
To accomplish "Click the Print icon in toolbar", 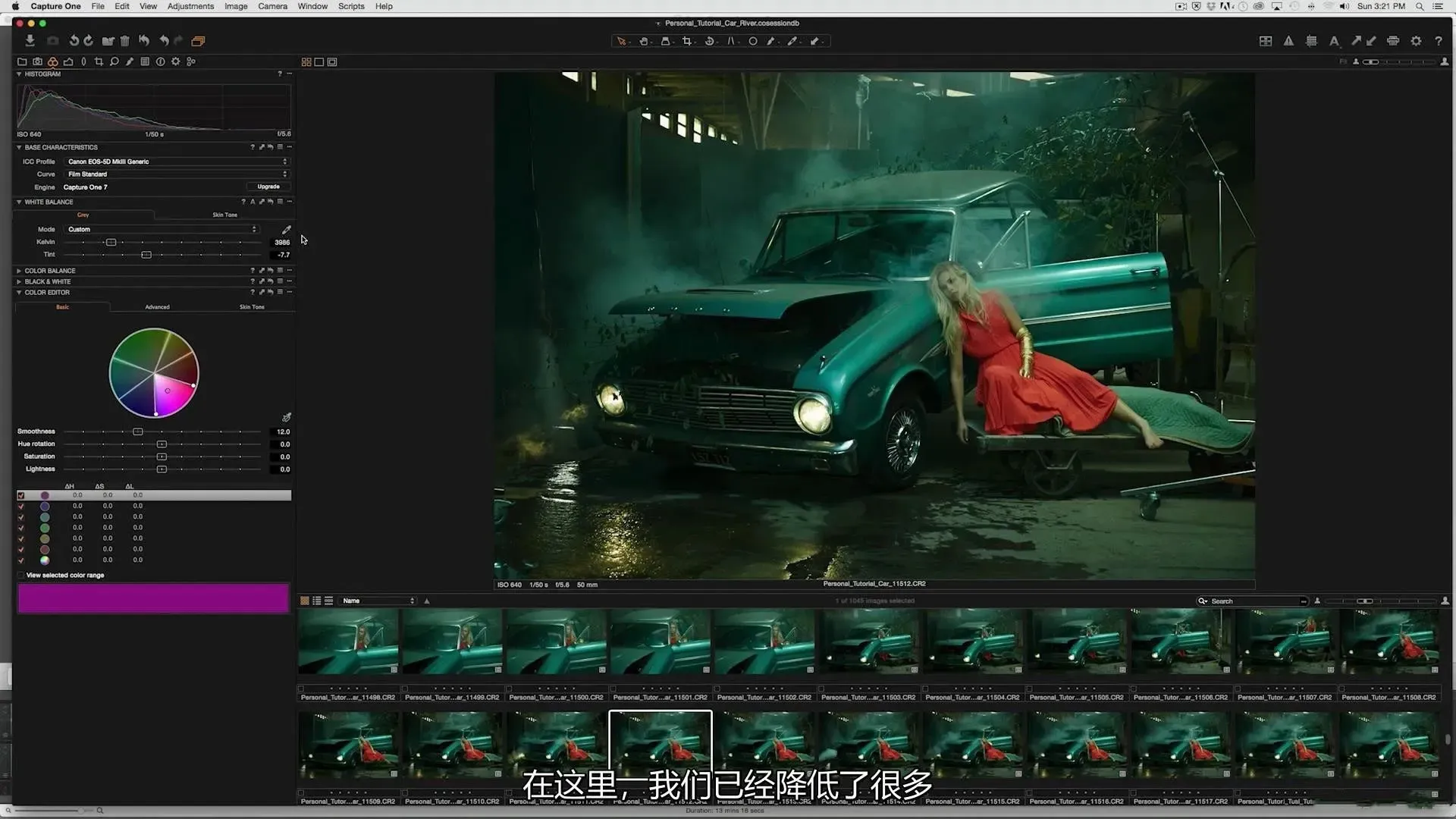I will coord(1393,41).
